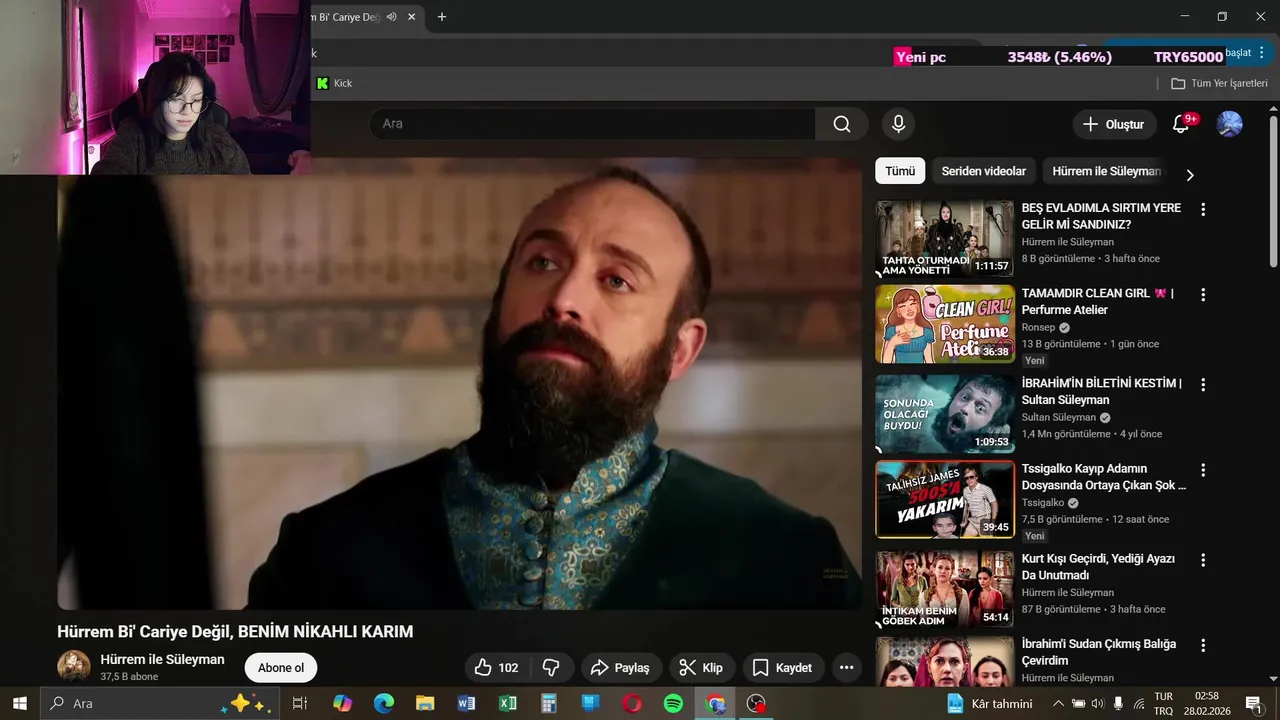1280x720 pixels.
Task: Open Tssigalko Kayıp Adamın Dosyasında title
Action: 1103,477
